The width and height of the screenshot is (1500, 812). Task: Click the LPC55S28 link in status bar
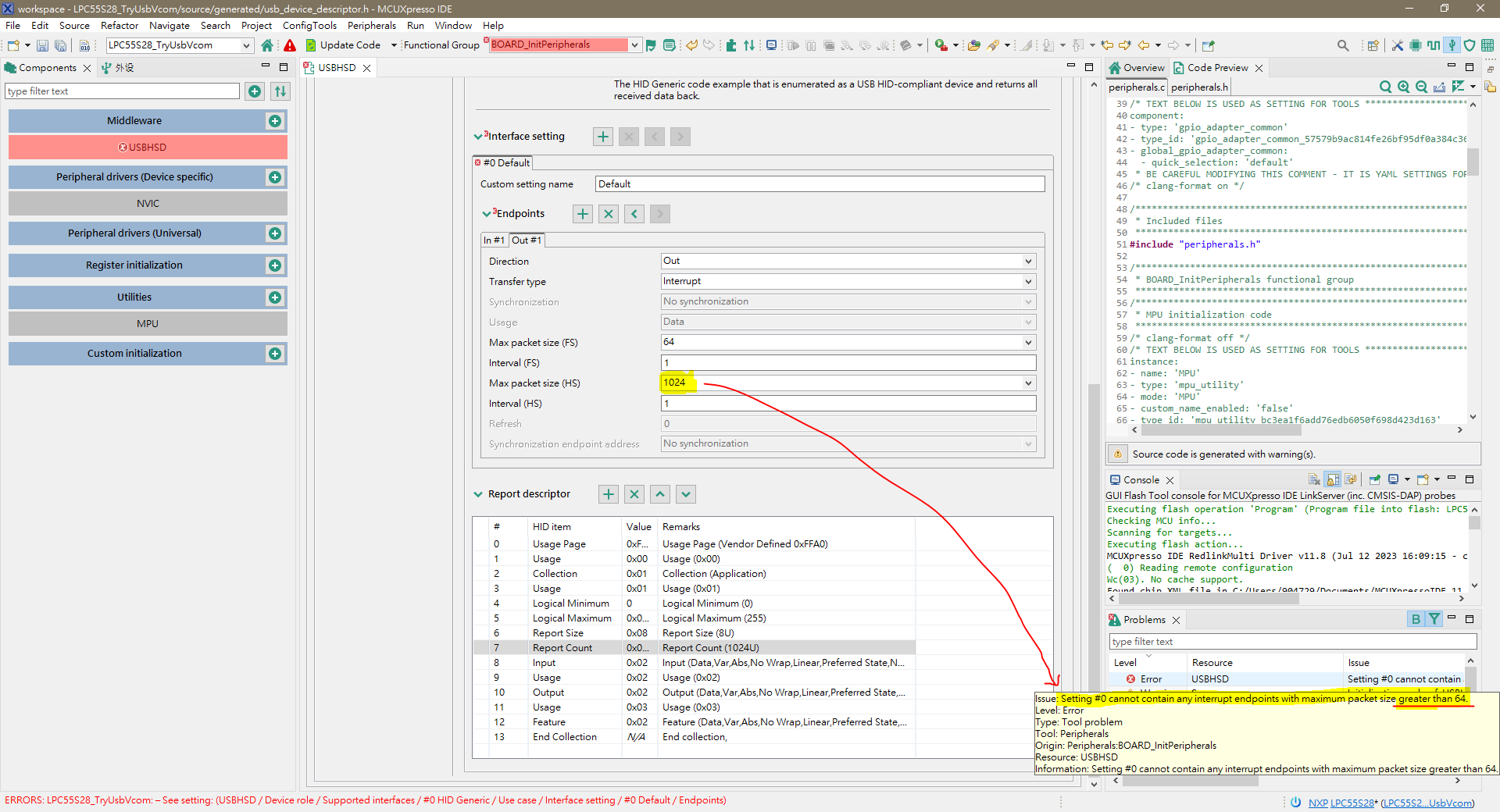pyautogui.click(x=1352, y=802)
